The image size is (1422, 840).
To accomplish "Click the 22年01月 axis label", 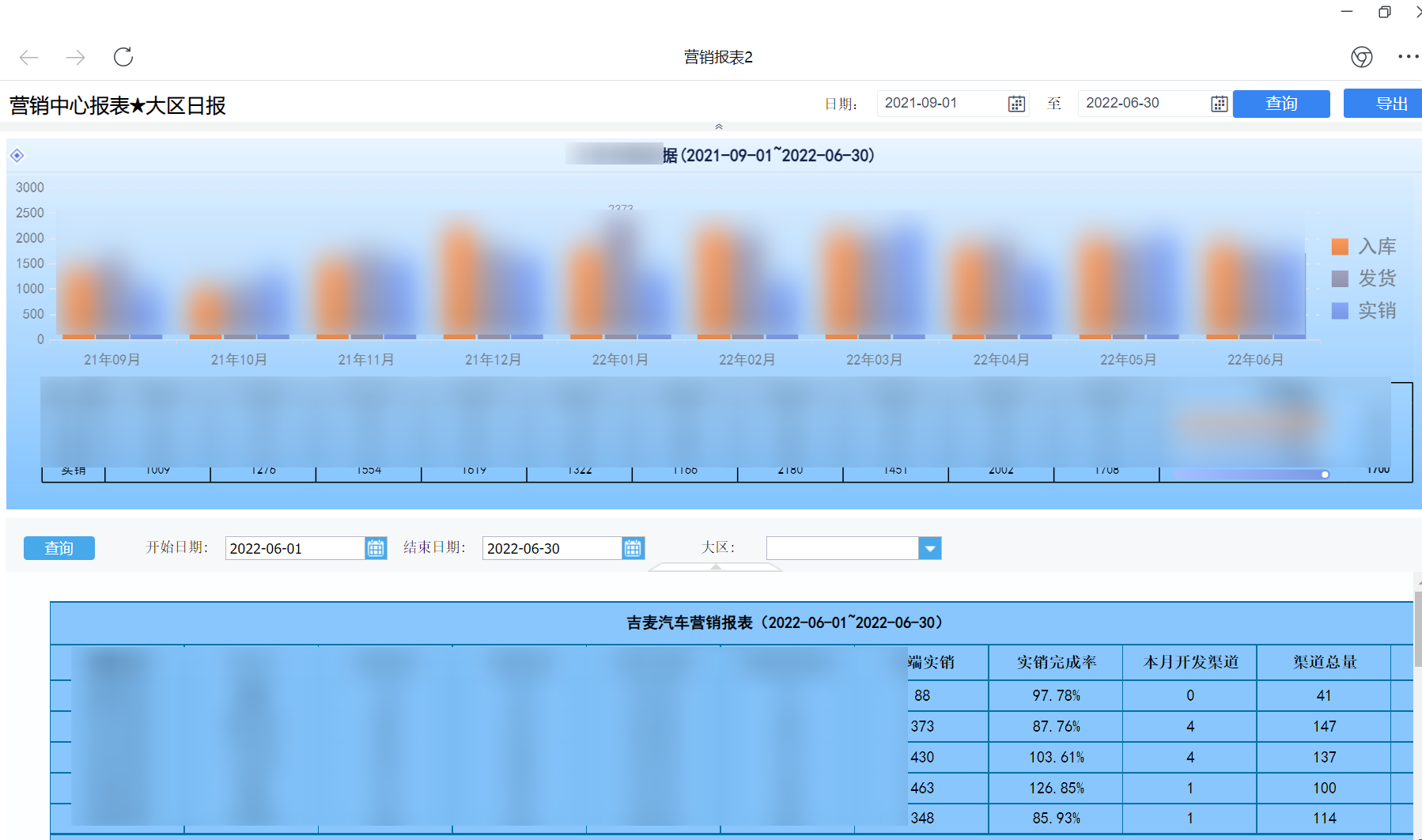I will [x=620, y=360].
